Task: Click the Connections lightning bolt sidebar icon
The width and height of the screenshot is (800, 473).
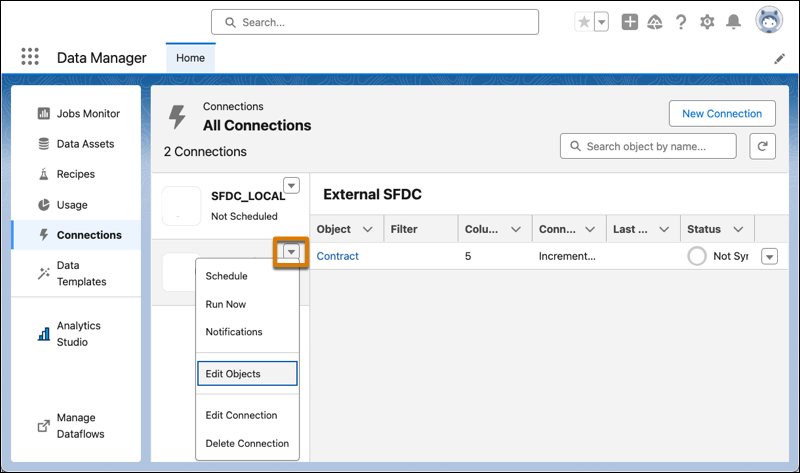Action: pyautogui.click(x=44, y=235)
